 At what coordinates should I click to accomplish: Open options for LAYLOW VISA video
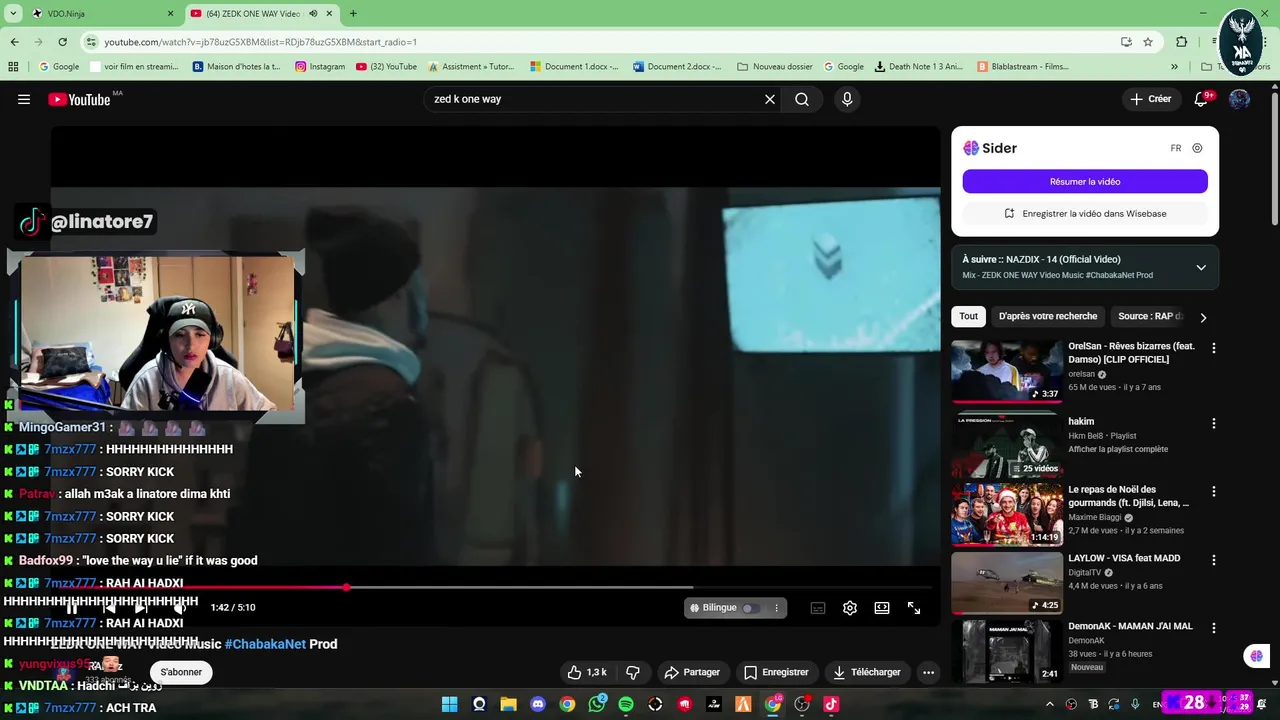tap(1214, 560)
